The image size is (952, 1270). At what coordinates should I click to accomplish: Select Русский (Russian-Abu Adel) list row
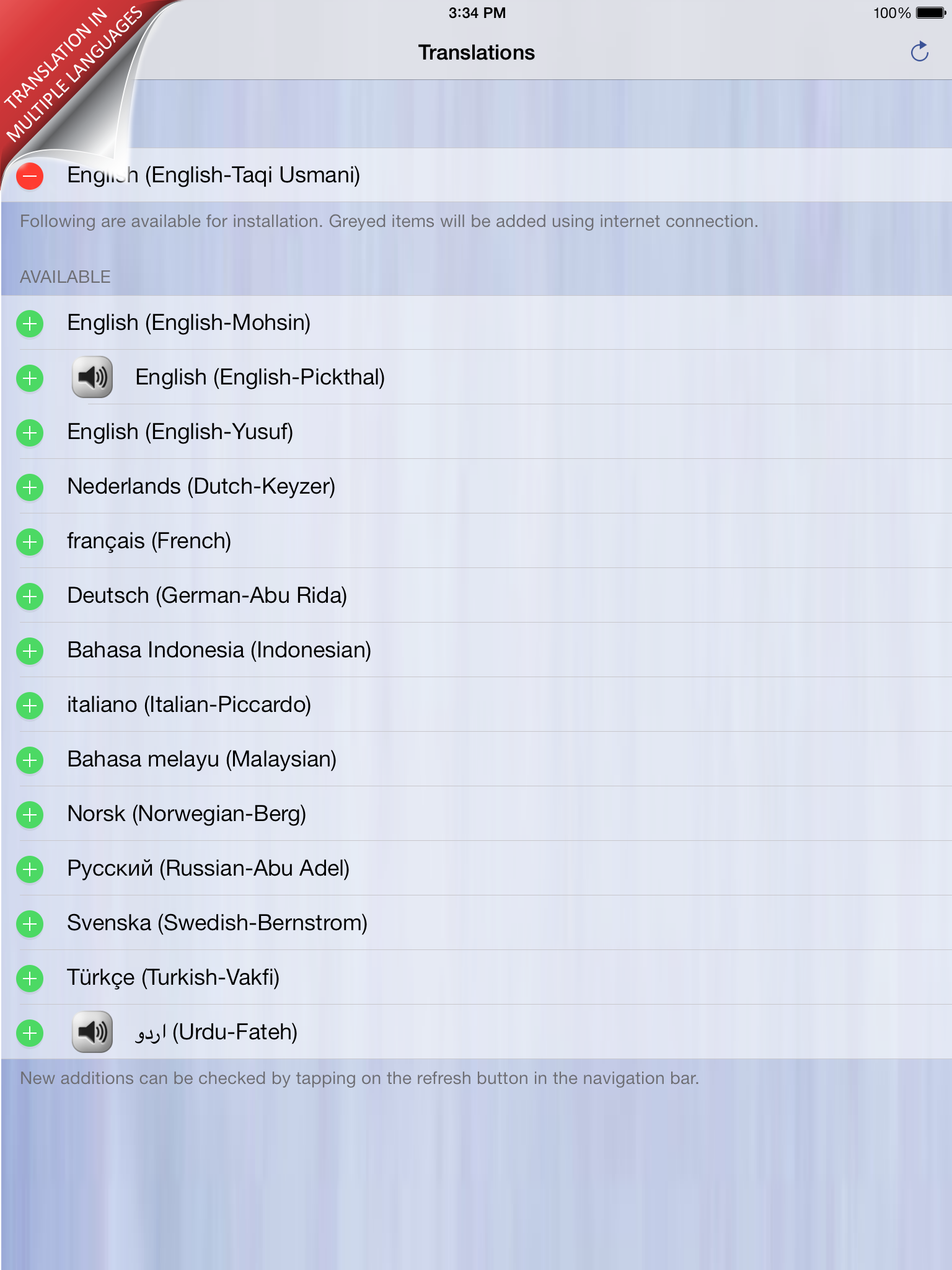tap(476, 868)
